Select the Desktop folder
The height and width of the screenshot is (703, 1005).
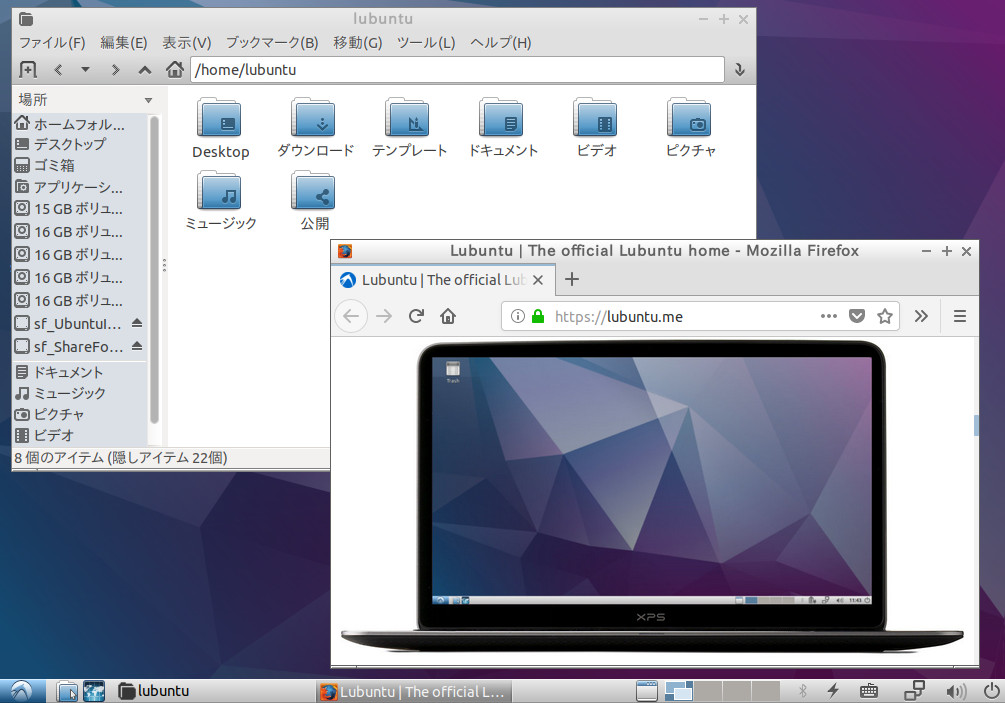pyautogui.click(x=220, y=128)
